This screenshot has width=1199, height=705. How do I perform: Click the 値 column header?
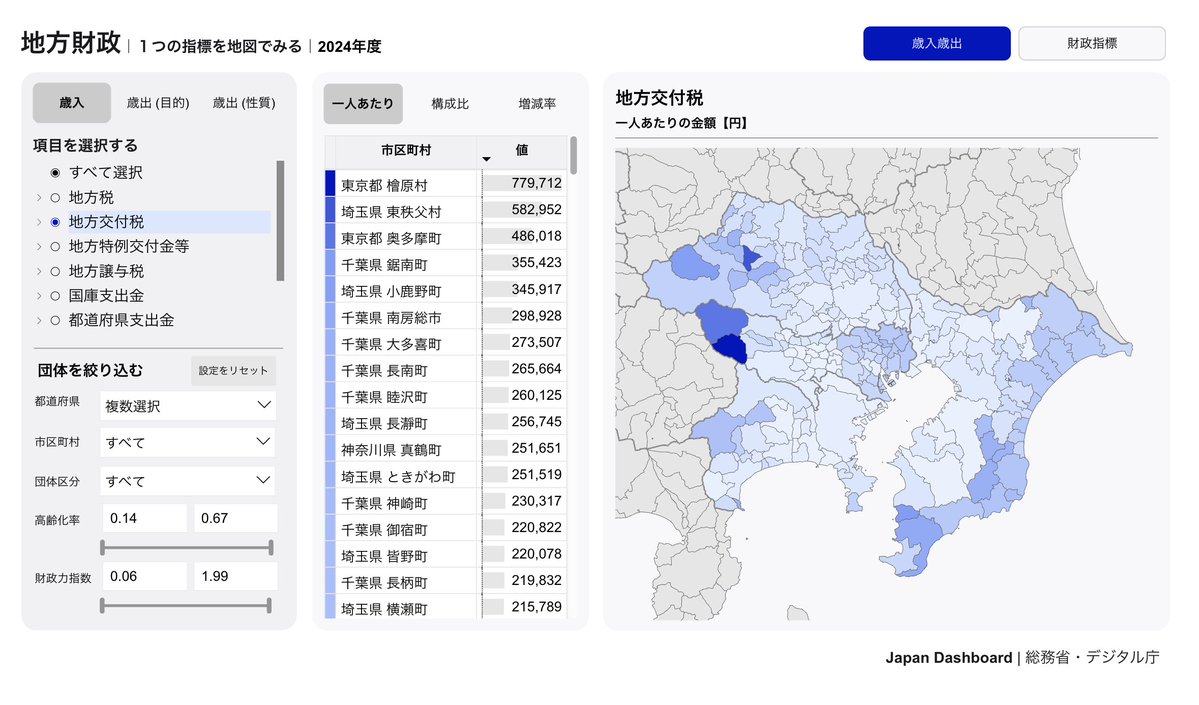pos(522,151)
